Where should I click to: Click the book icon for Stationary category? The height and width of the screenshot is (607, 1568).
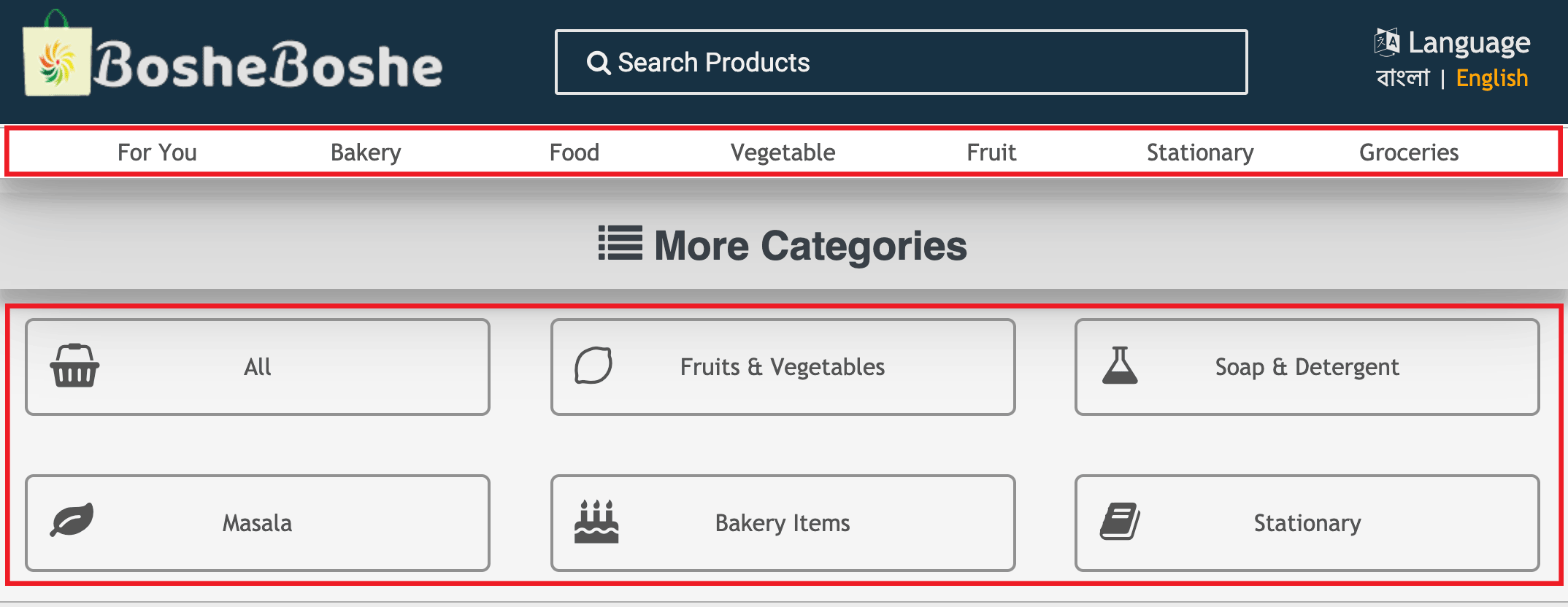point(1120,522)
